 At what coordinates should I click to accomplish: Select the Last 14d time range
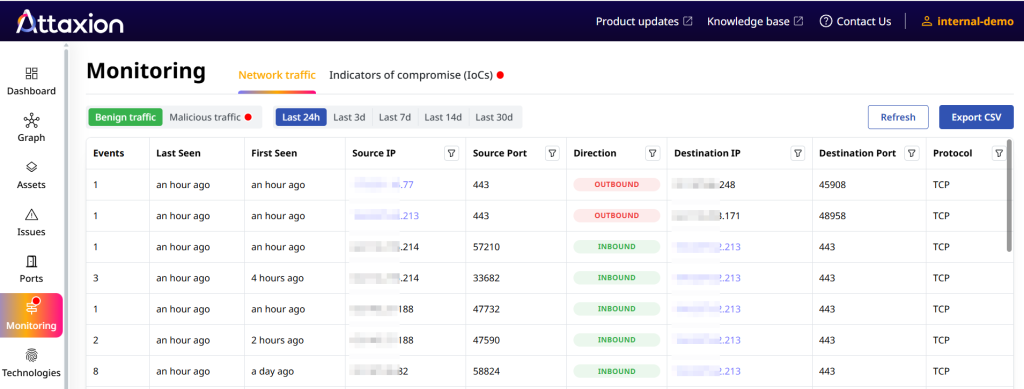tap(443, 117)
